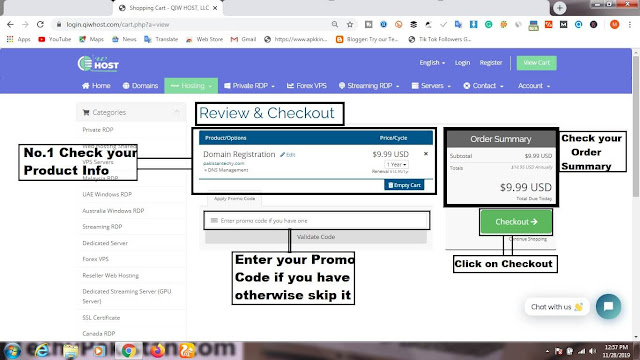Open the Private RDP menu
Viewport: 640px width, 360px height.
249,86
